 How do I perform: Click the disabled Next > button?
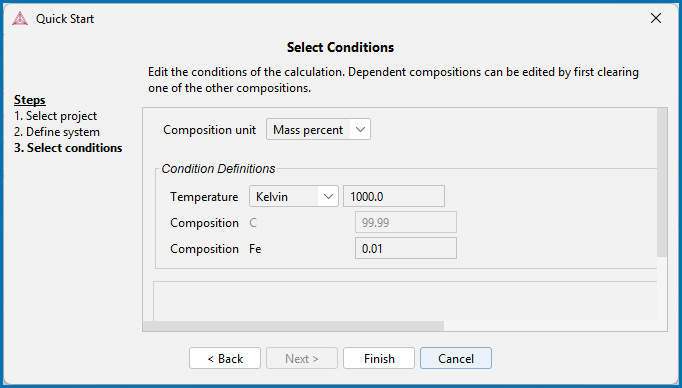pos(302,358)
